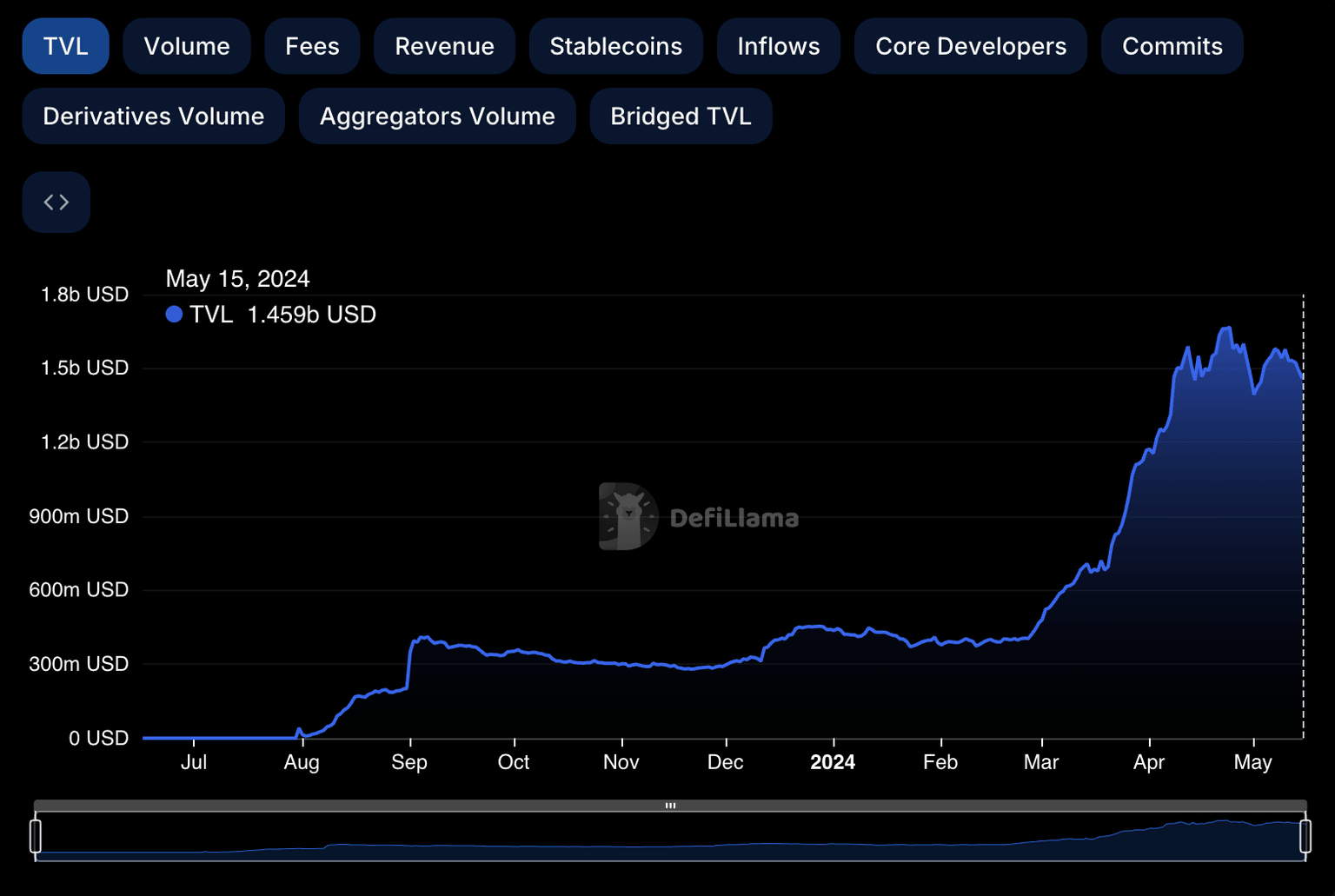Screen dimensions: 1335x896
Task: Click the Sep tick on timeline axis
Action: pyautogui.click(x=409, y=762)
